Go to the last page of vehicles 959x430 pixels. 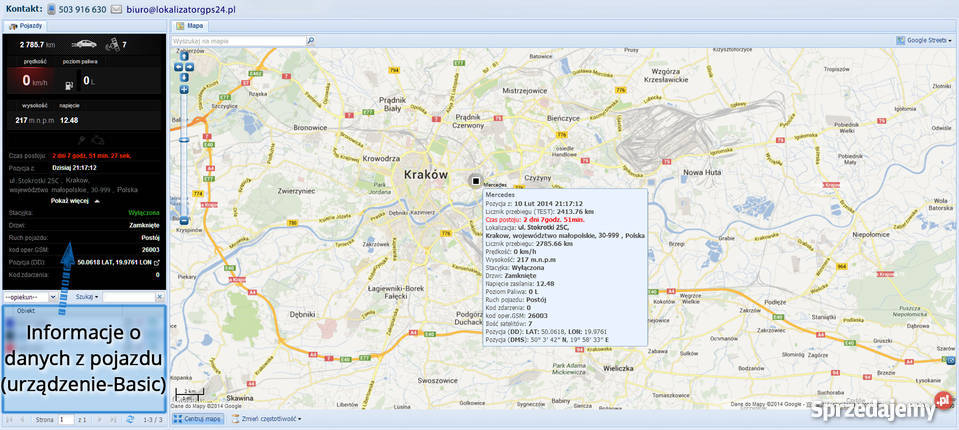point(114,420)
